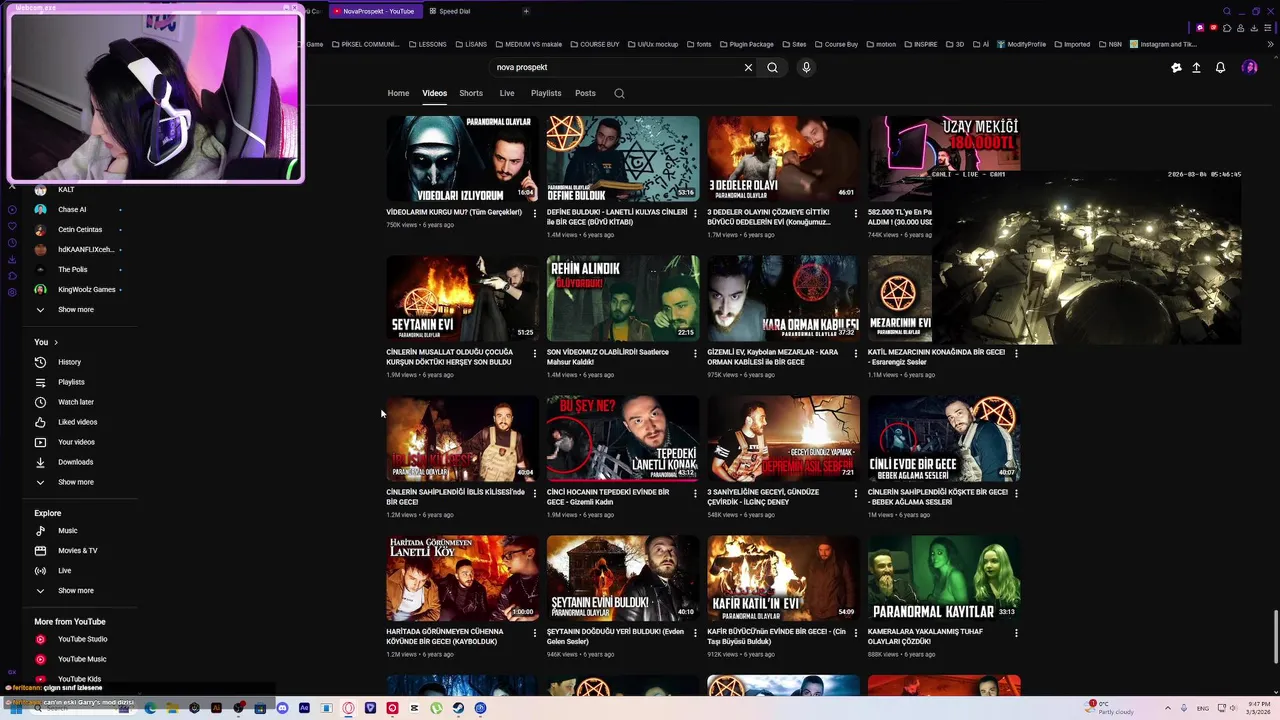Open the Plugin Package bookmark folder
This screenshot has width=1280, height=720.
pos(746,44)
